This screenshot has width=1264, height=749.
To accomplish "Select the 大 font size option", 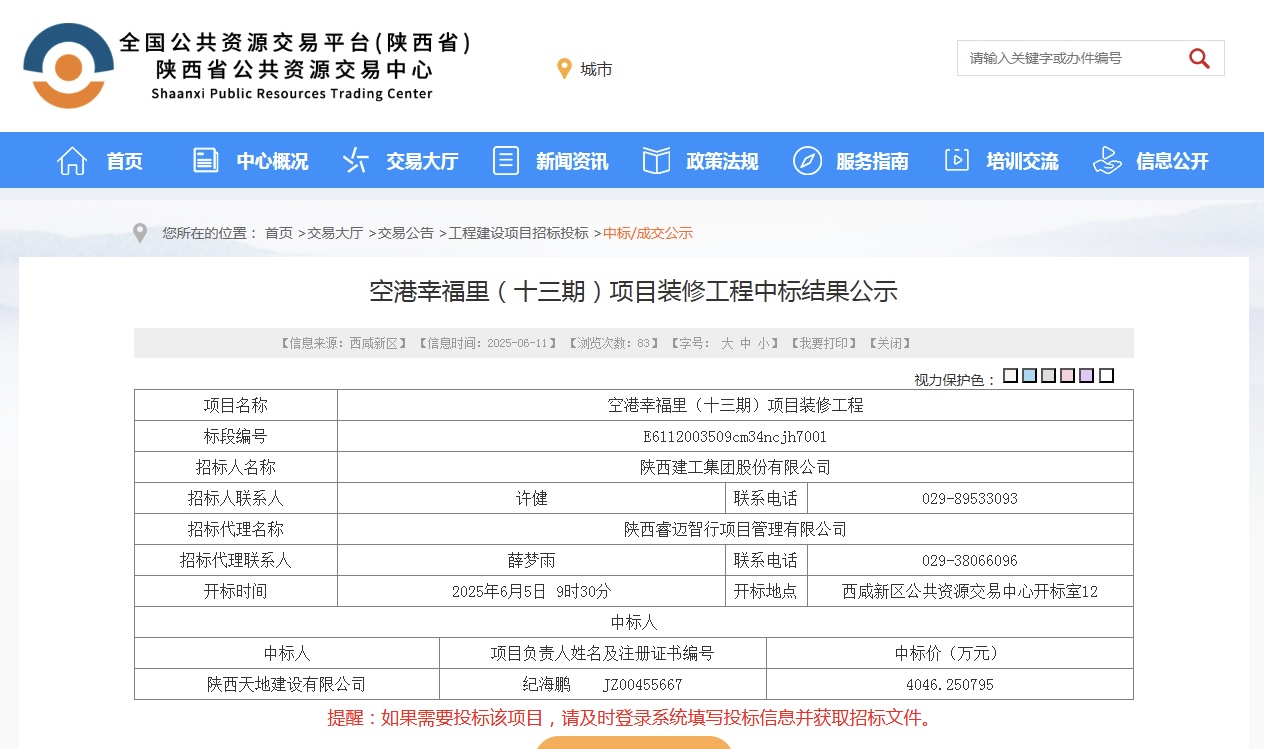I will coord(728,343).
